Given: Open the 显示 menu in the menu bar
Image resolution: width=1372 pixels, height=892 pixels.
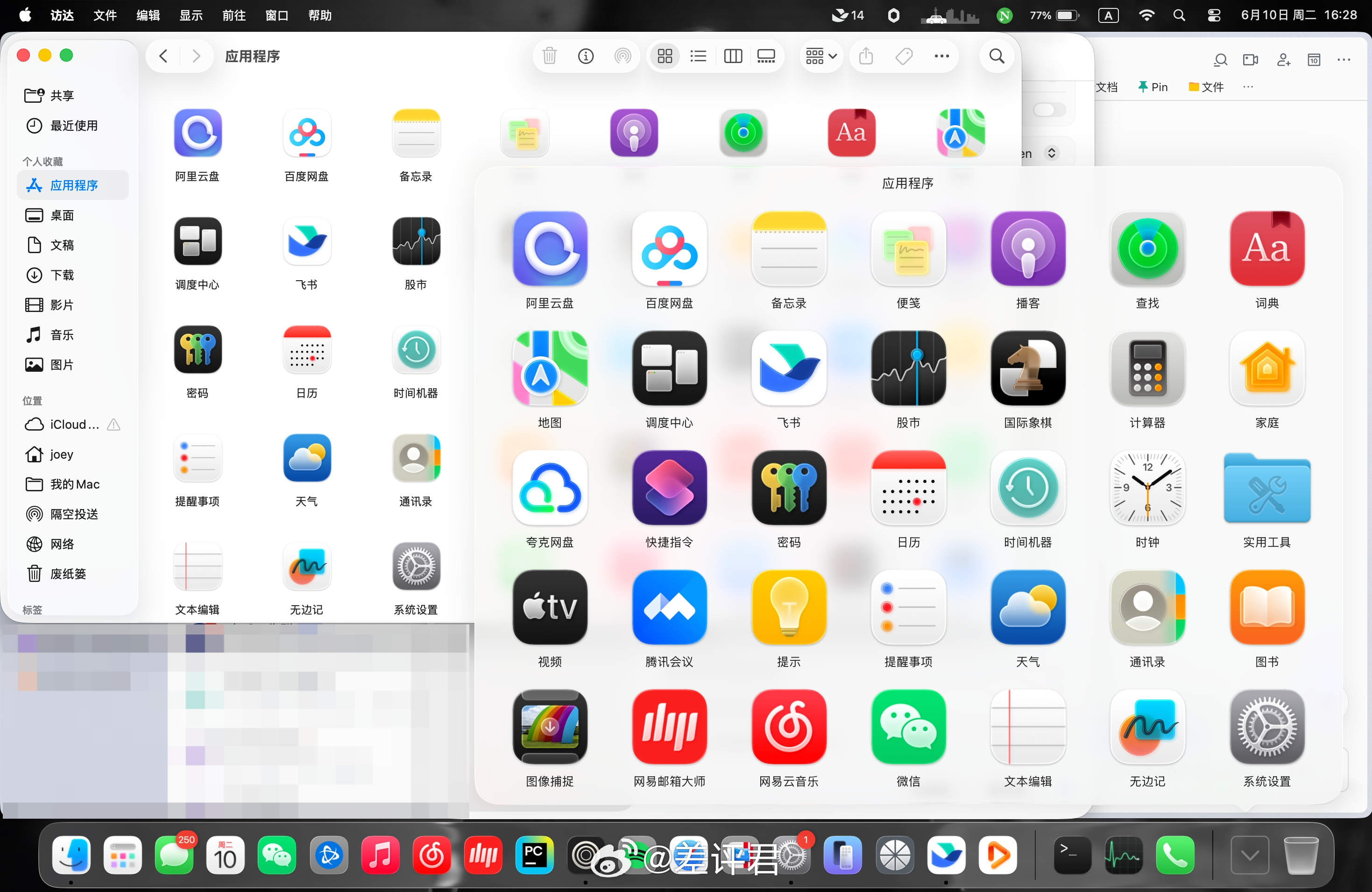Looking at the screenshot, I should pos(191,15).
